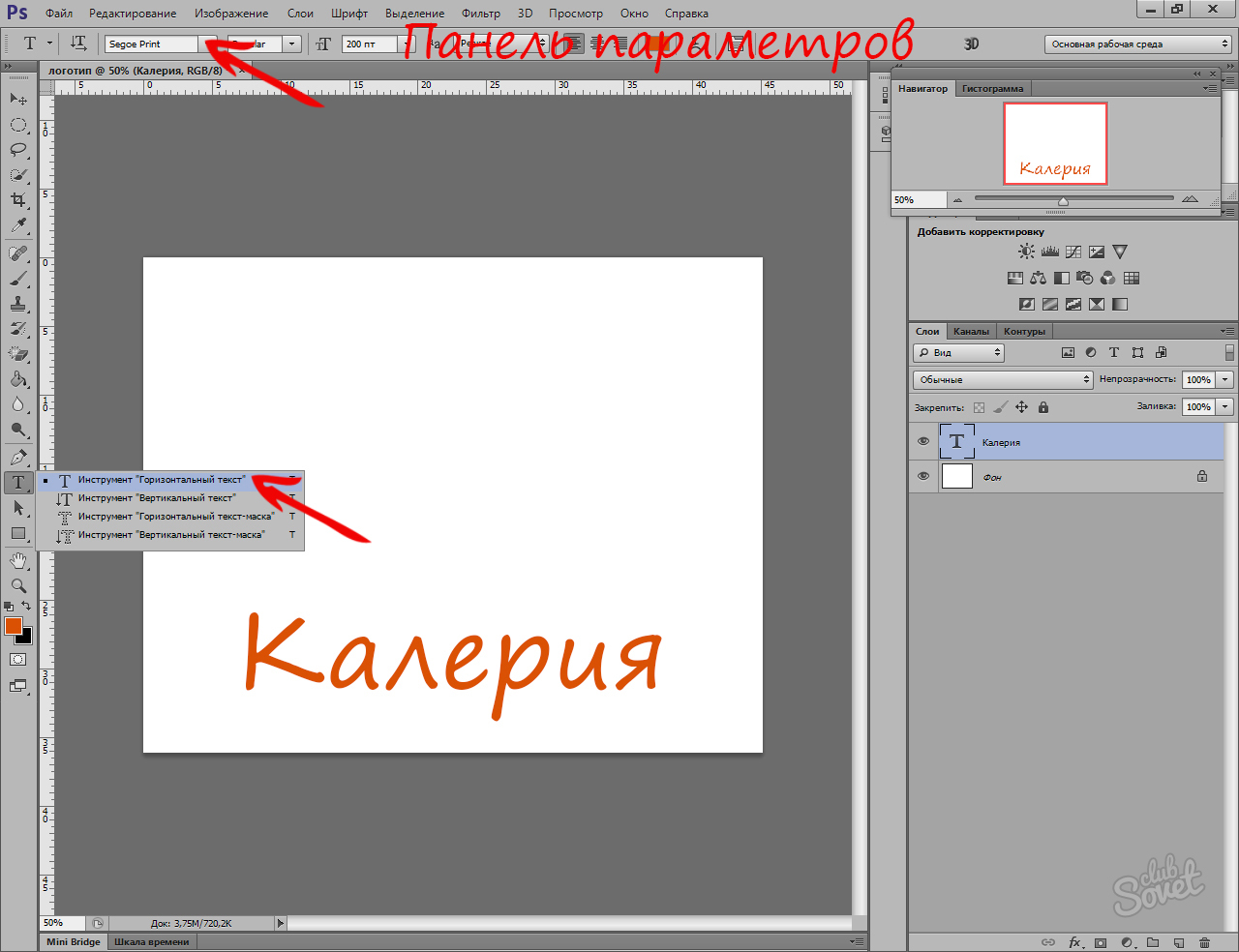The width and height of the screenshot is (1239, 952).
Task: Pick the Crop tool
Action: point(18,200)
